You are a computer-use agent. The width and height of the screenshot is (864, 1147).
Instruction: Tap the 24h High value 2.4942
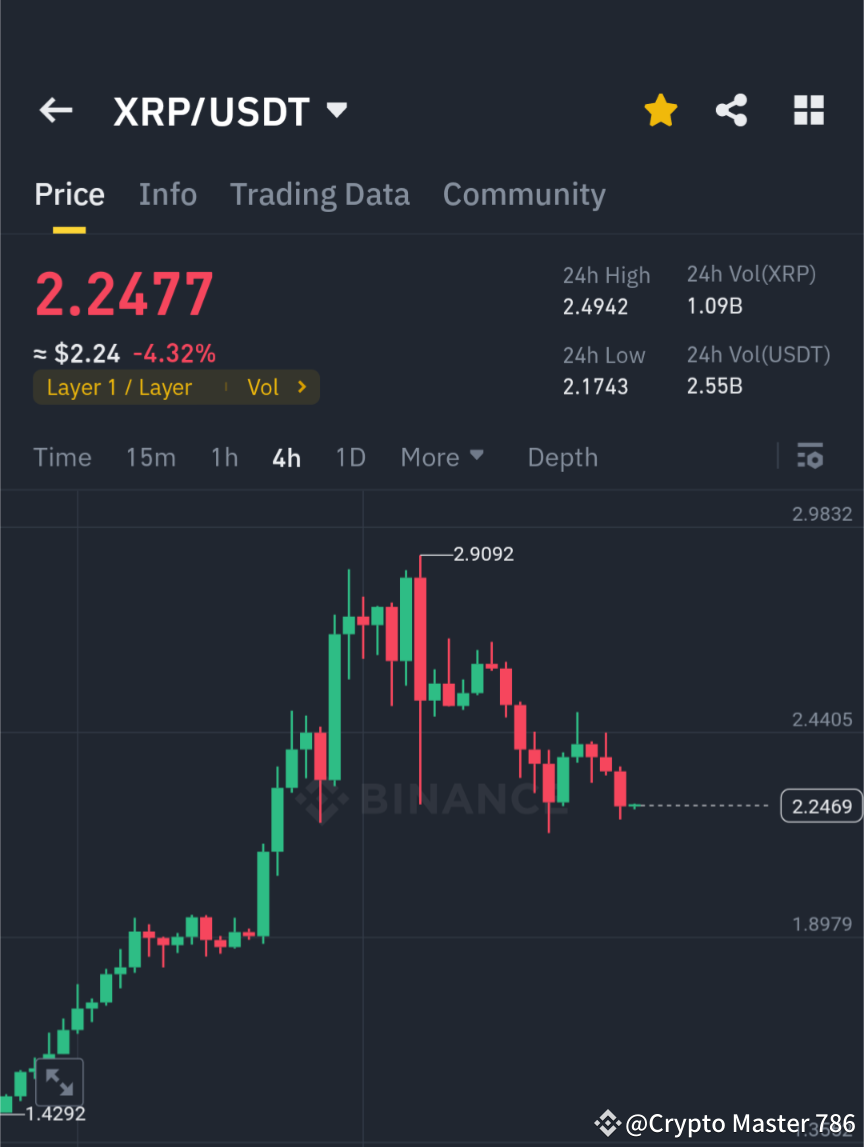pos(596,307)
